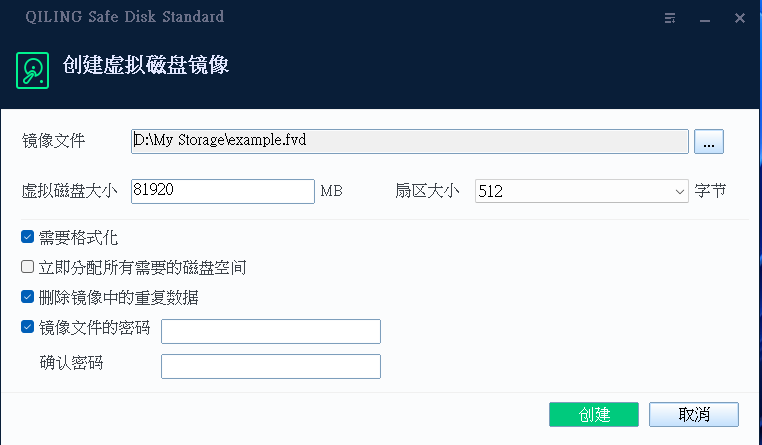The height and width of the screenshot is (445, 762).
Task: Uncheck 删除镜像中的重复数据 option
Action: (x=28, y=297)
